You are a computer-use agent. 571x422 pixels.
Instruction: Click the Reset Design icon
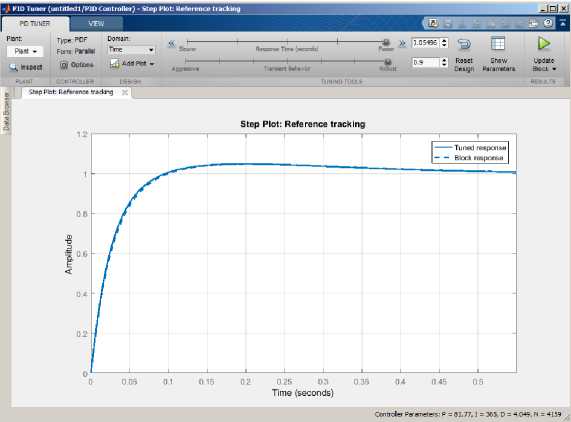(464, 45)
